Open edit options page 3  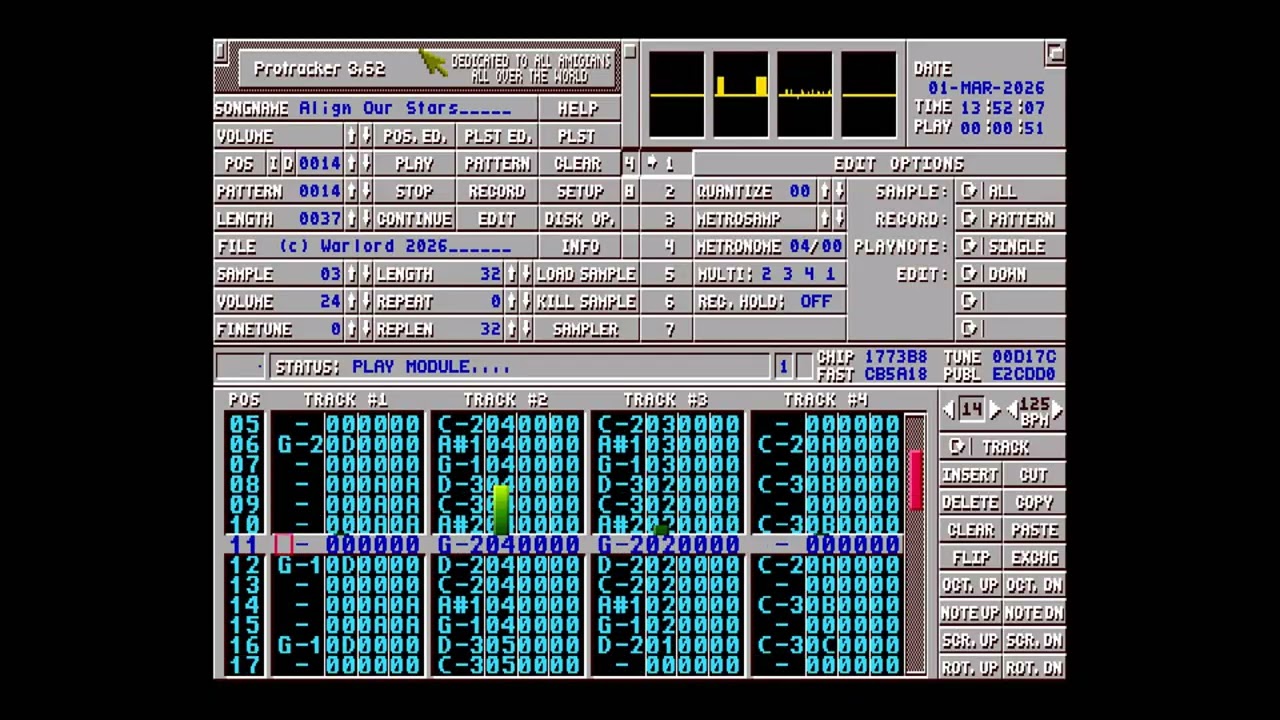(x=665, y=218)
